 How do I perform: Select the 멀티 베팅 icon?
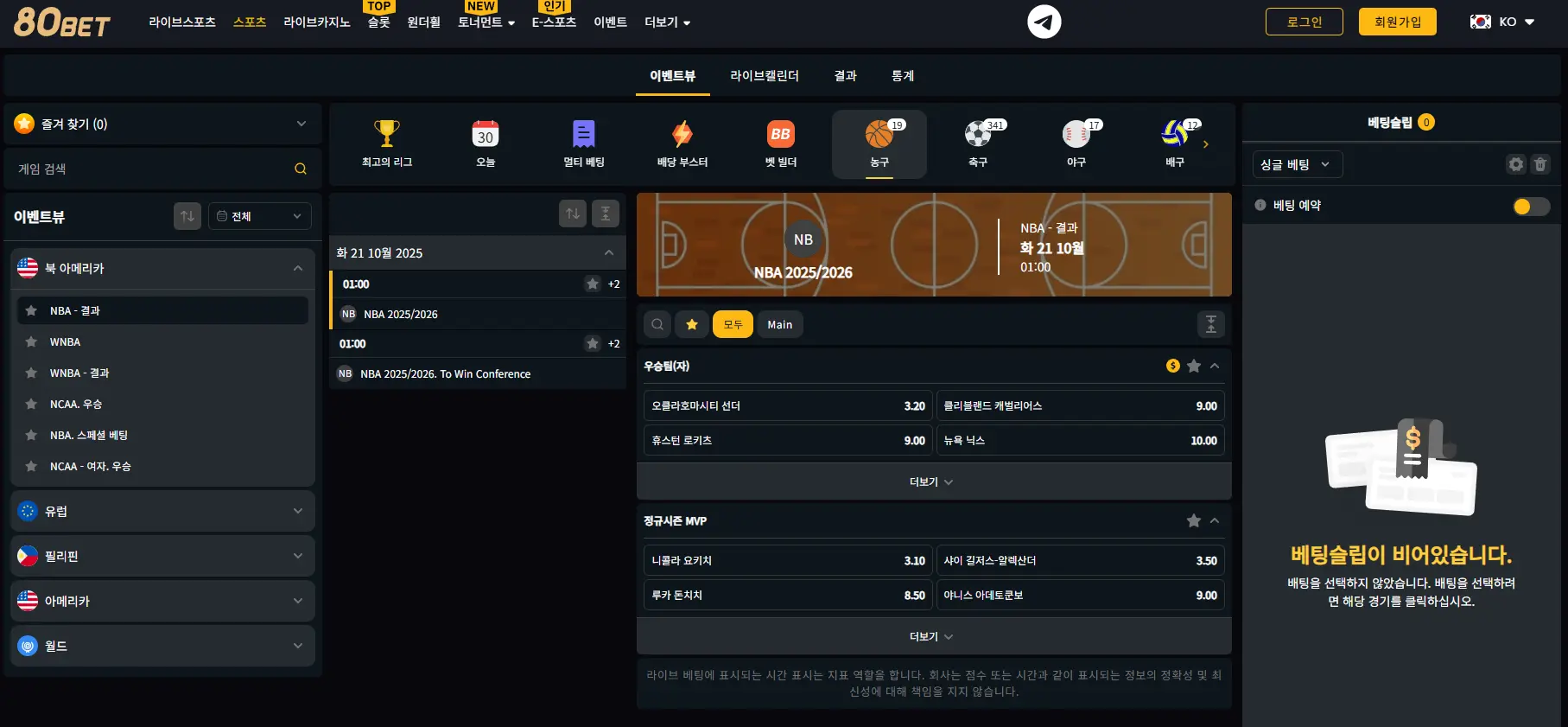pyautogui.click(x=584, y=134)
